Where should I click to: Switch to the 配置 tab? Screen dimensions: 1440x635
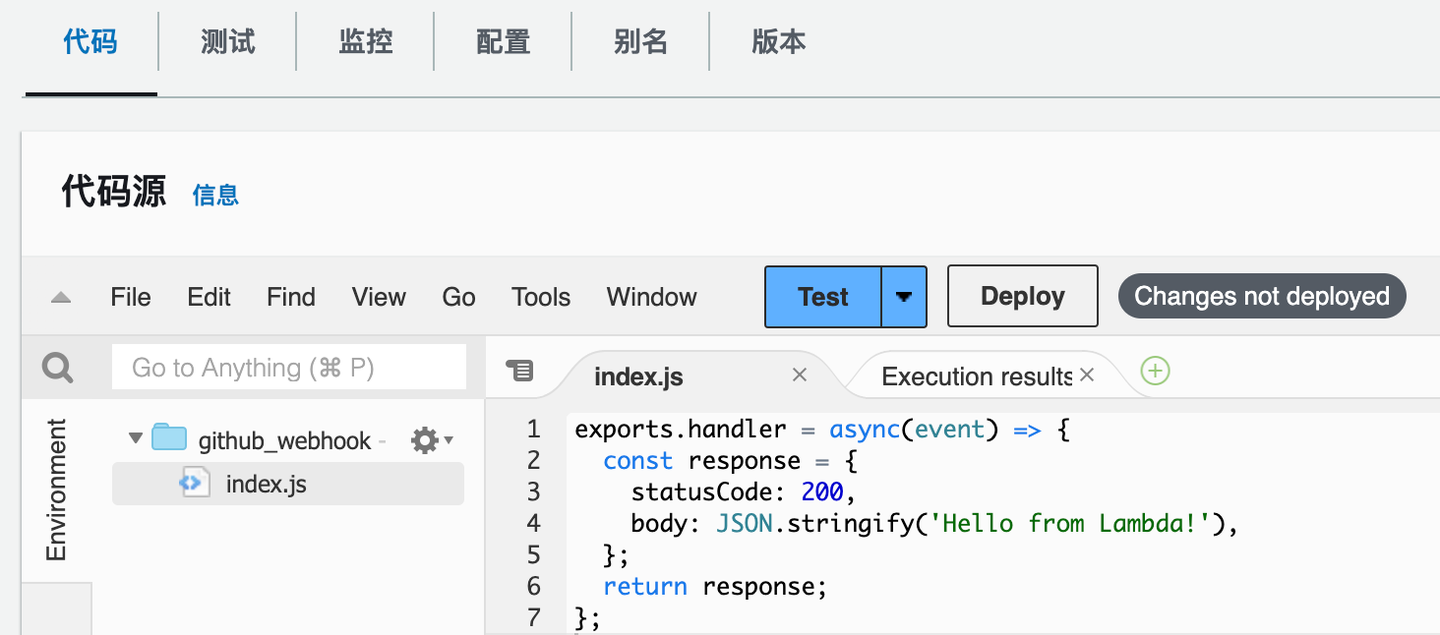pos(503,42)
